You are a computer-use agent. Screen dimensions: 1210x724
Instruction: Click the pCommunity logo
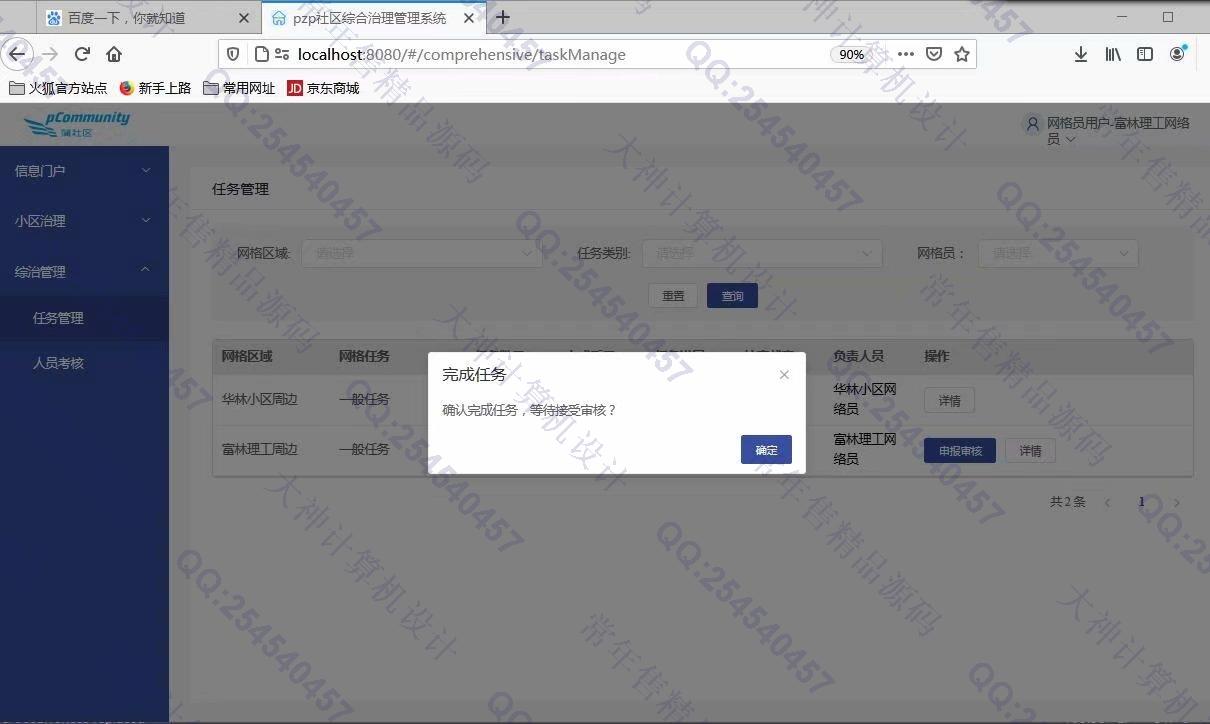[77, 124]
